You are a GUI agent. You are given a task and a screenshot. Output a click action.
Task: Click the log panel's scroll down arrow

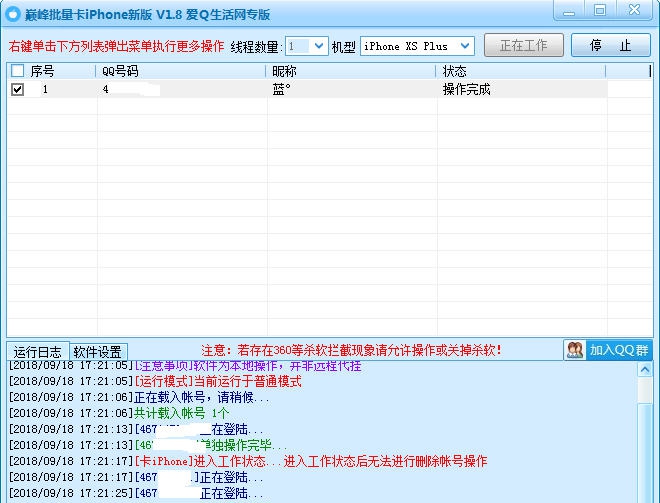646,494
